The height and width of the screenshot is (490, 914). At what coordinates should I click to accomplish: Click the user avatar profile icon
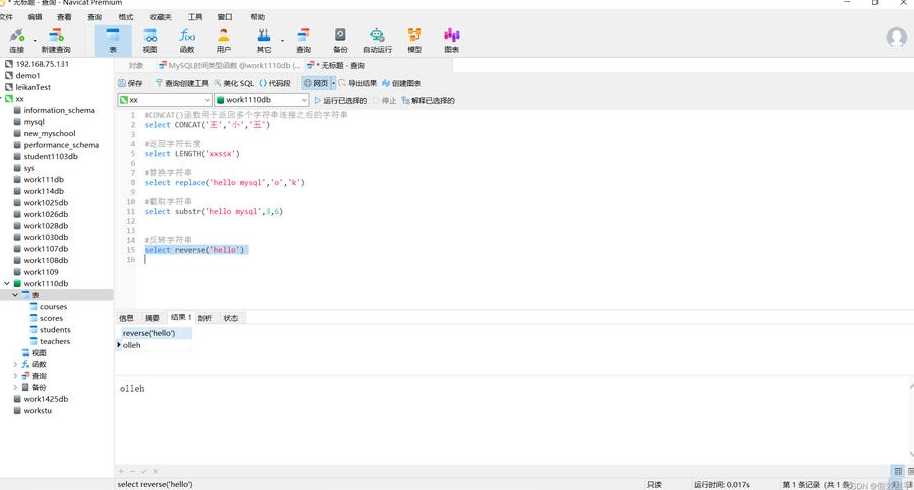pos(897,37)
